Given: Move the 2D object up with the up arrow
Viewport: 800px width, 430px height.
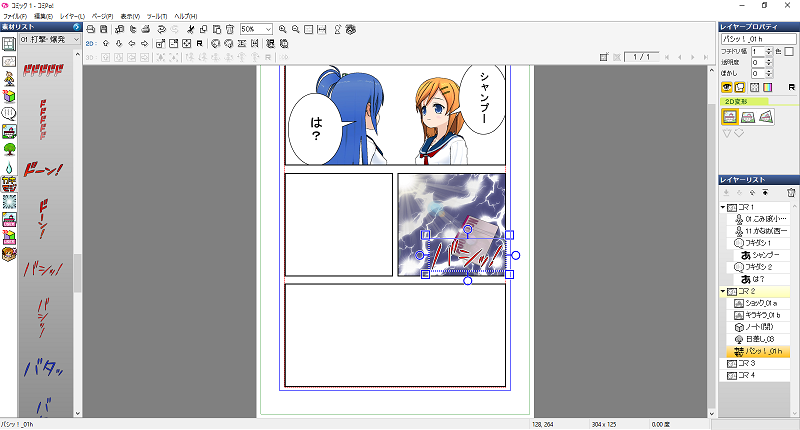Looking at the screenshot, I should (106, 43).
